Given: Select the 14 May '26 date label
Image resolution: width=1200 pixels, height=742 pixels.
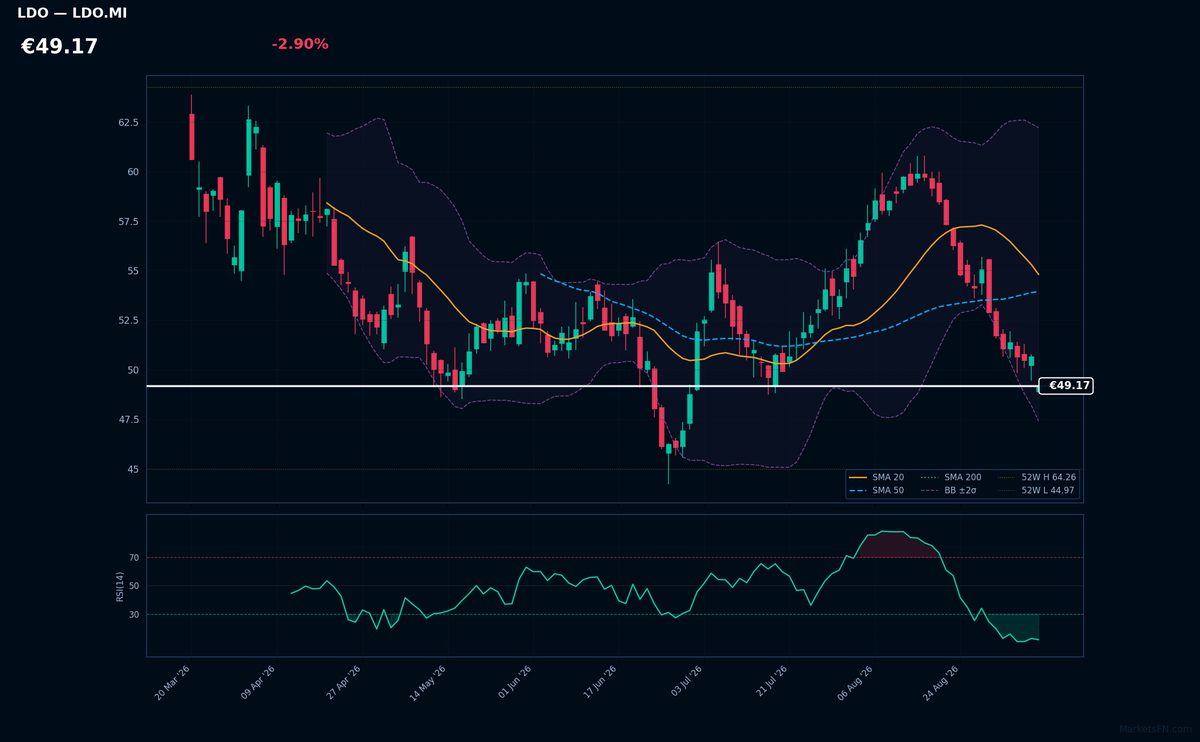Looking at the screenshot, I should [428, 683].
